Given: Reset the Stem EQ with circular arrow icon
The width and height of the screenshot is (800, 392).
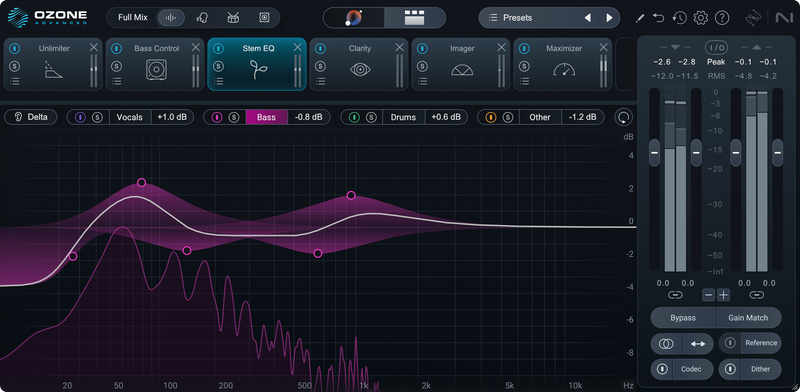Looking at the screenshot, I should pyautogui.click(x=623, y=117).
